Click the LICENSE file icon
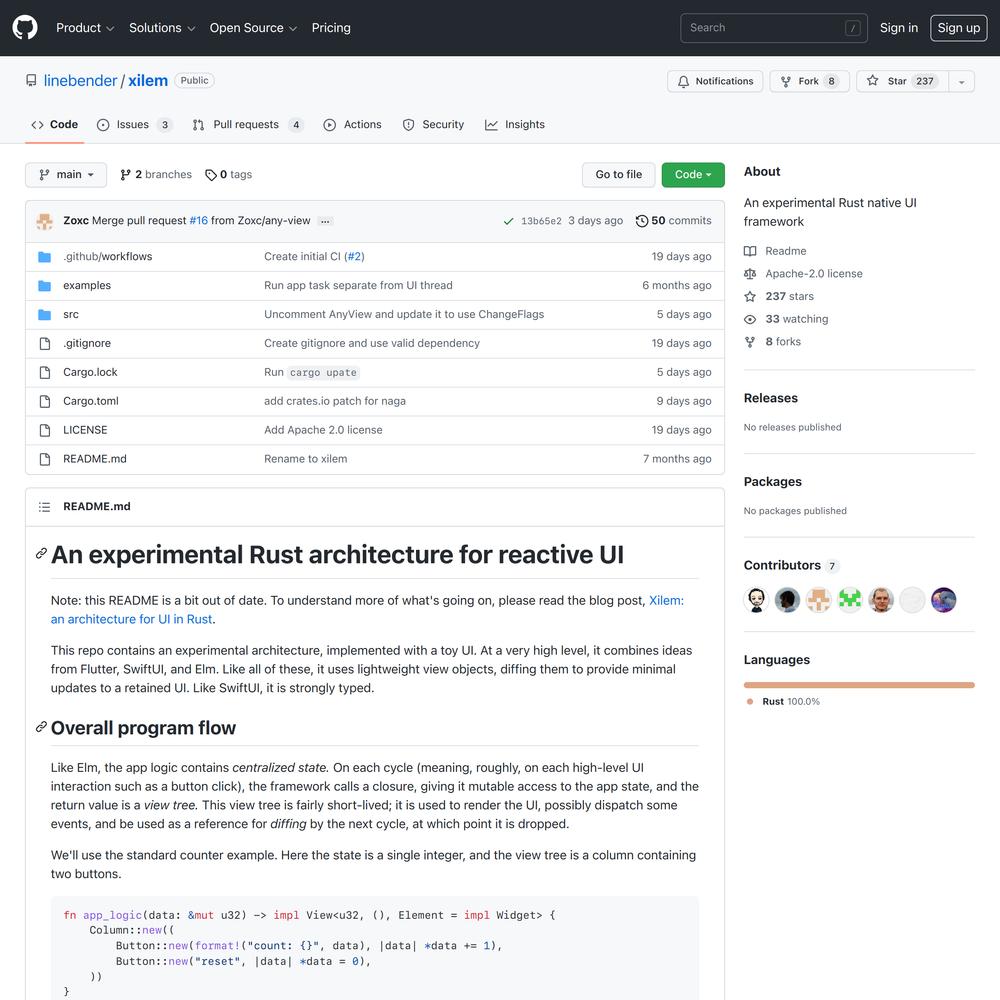 (x=45, y=430)
